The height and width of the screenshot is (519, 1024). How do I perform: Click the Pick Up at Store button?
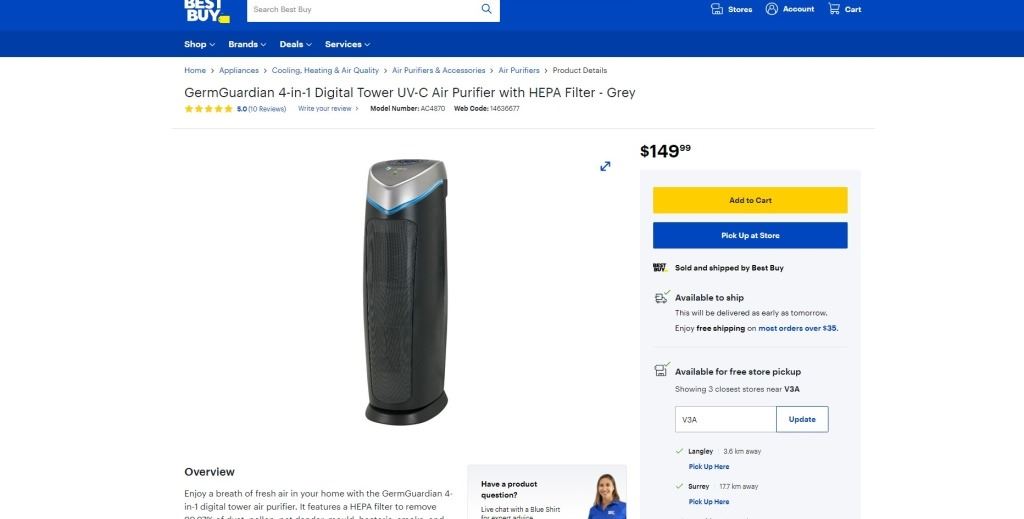pyautogui.click(x=750, y=236)
